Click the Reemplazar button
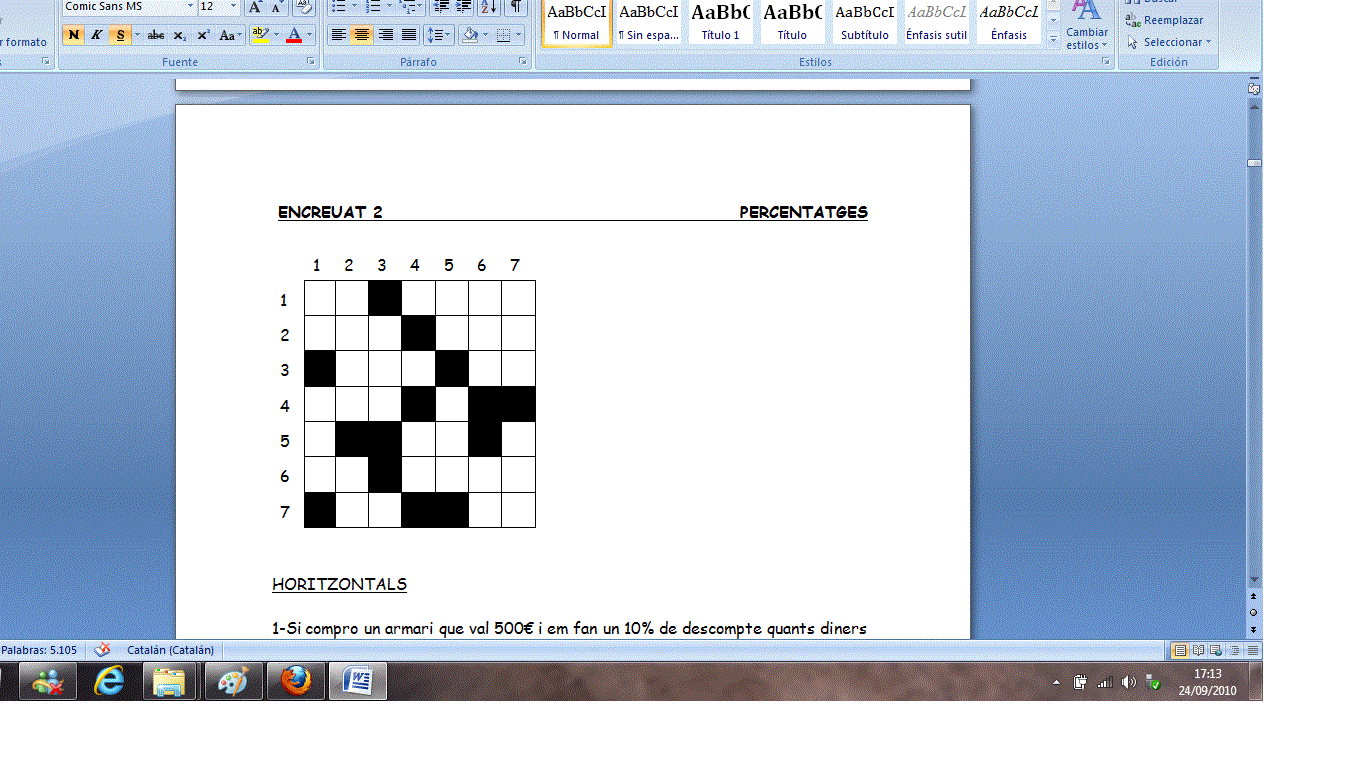The width and height of the screenshot is (1366, 768). pos(1164,20)
